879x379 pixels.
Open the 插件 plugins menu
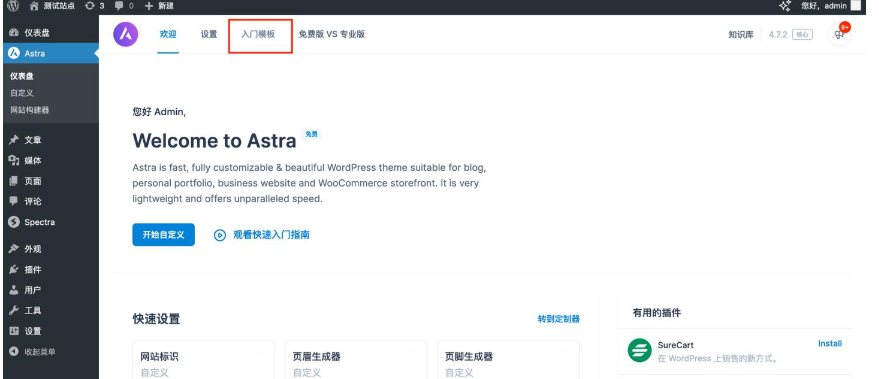point(50,270)
